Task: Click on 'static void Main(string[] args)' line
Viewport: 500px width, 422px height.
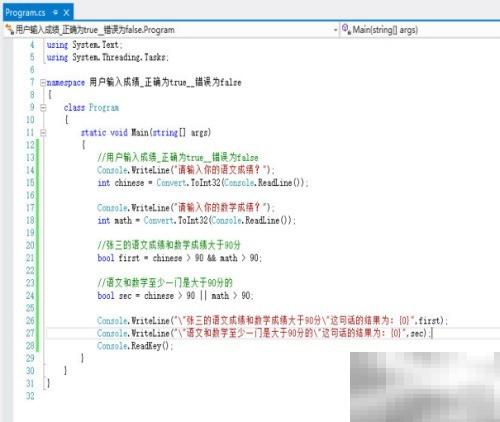Action: [146, 133]
